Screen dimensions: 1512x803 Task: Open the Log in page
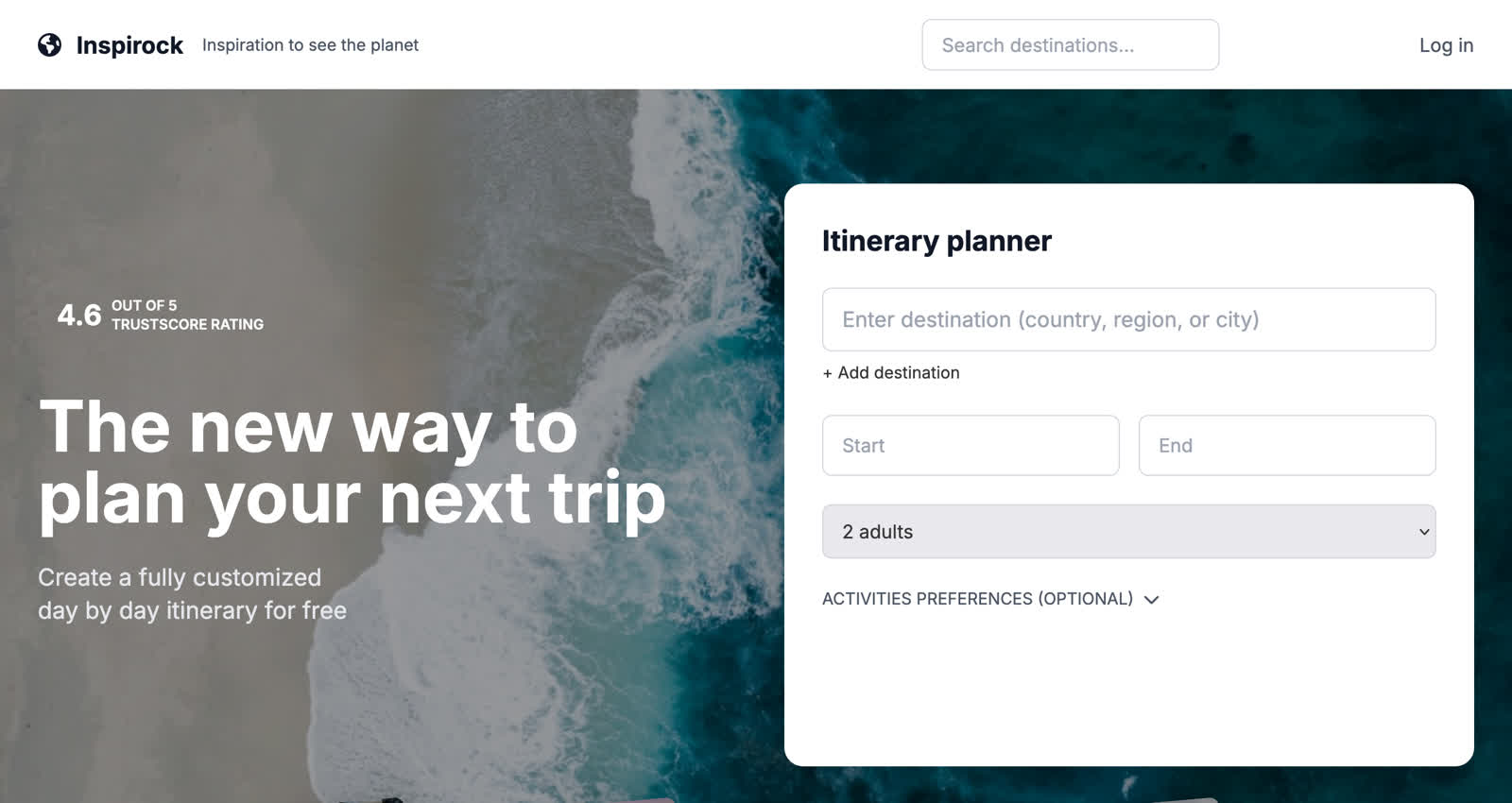[x=1446, y=45]
